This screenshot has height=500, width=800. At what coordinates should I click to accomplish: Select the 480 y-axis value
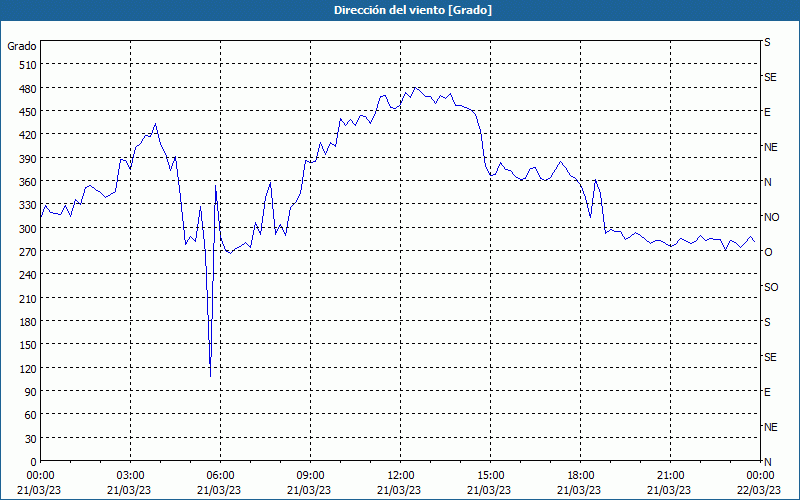(29, 89)
